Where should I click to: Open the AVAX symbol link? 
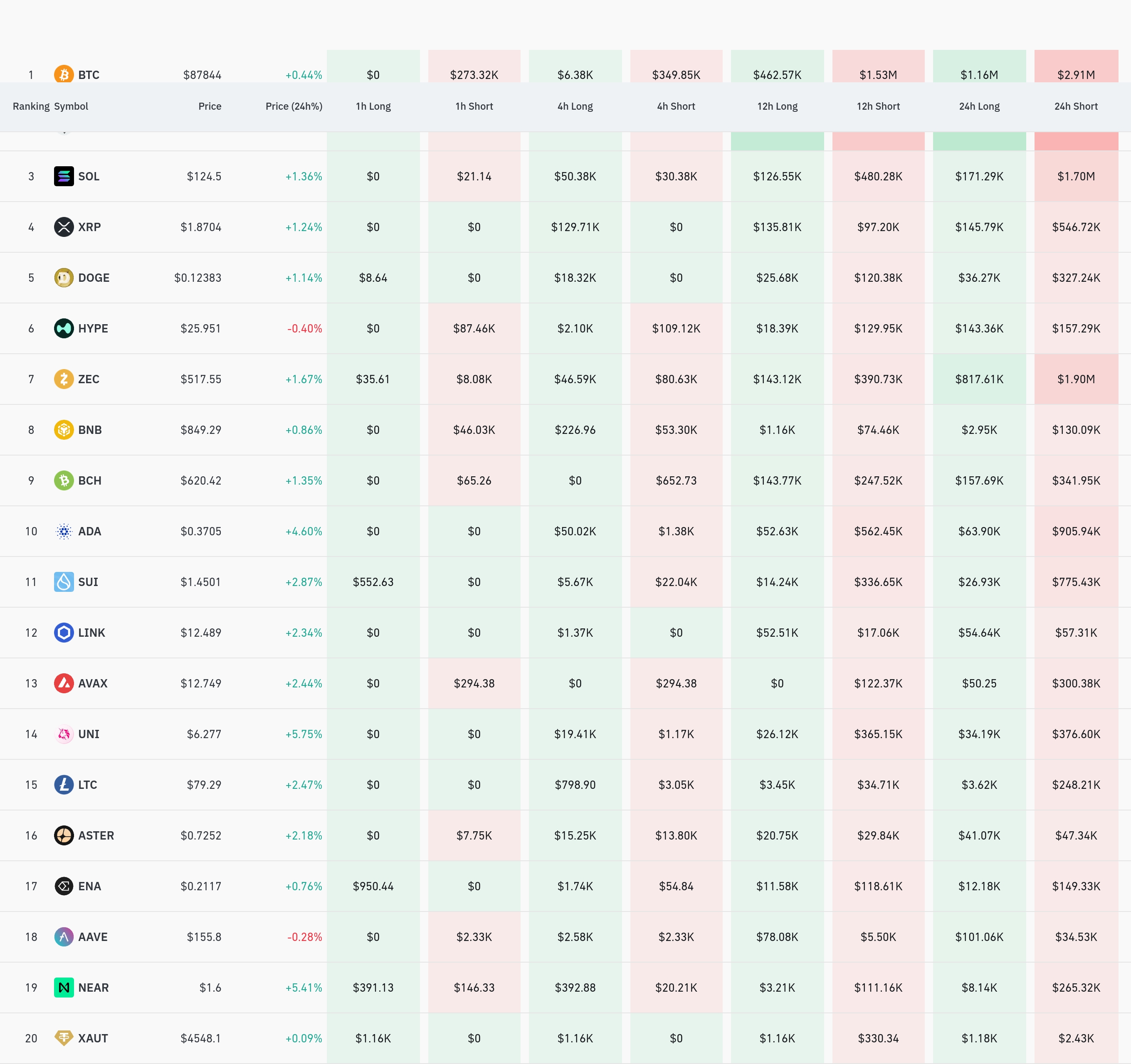[x=93, y=684]
